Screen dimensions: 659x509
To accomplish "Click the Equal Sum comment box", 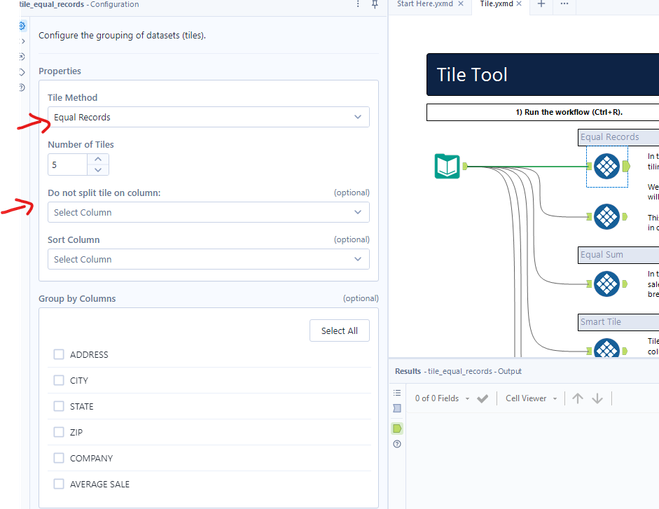I will coord(618,255).
